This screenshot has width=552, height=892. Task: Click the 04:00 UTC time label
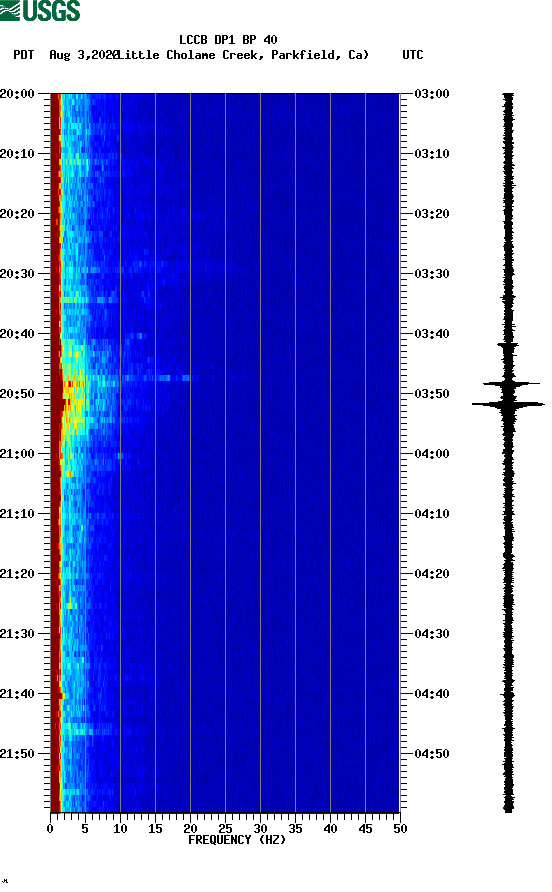click(432, 454)
